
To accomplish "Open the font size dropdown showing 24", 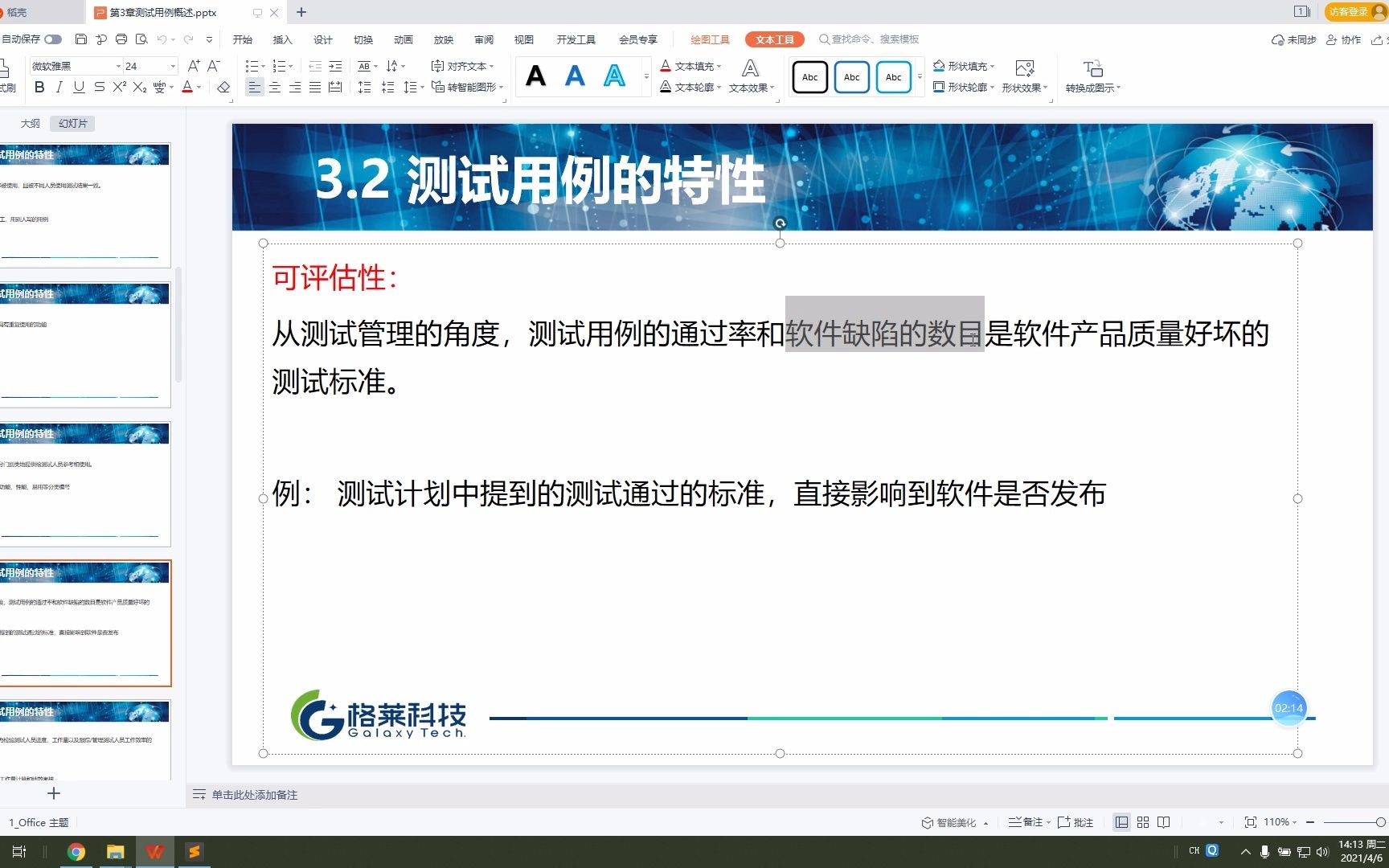I will click(172, 67).
